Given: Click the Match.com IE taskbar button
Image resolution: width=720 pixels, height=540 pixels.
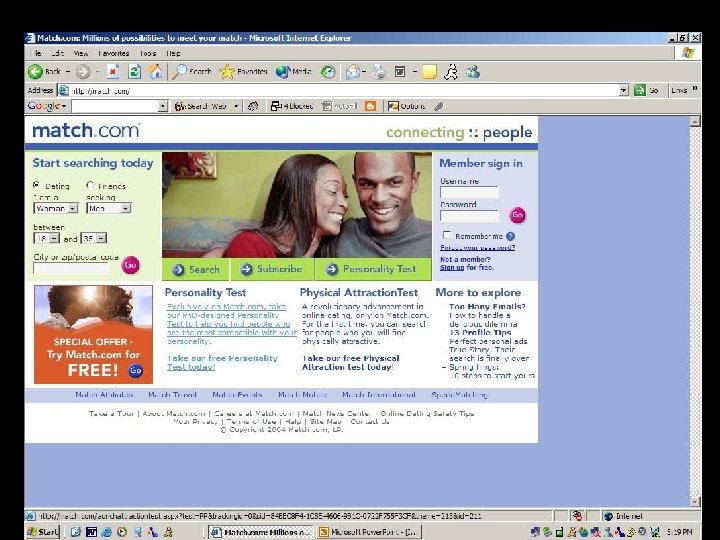Looking at the screenshot, I should point(261,532).
